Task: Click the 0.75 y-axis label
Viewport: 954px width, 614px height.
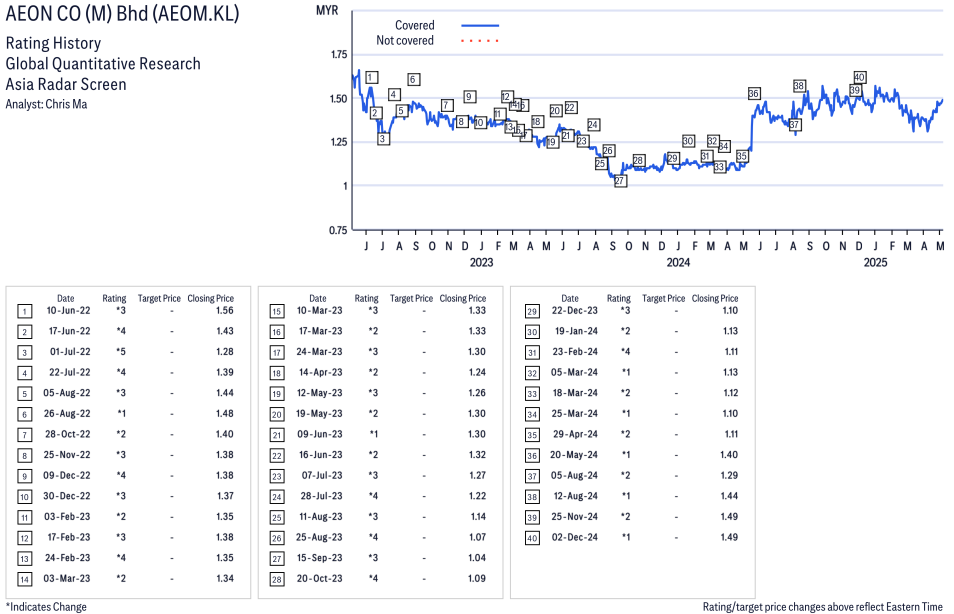Action: 338,230
